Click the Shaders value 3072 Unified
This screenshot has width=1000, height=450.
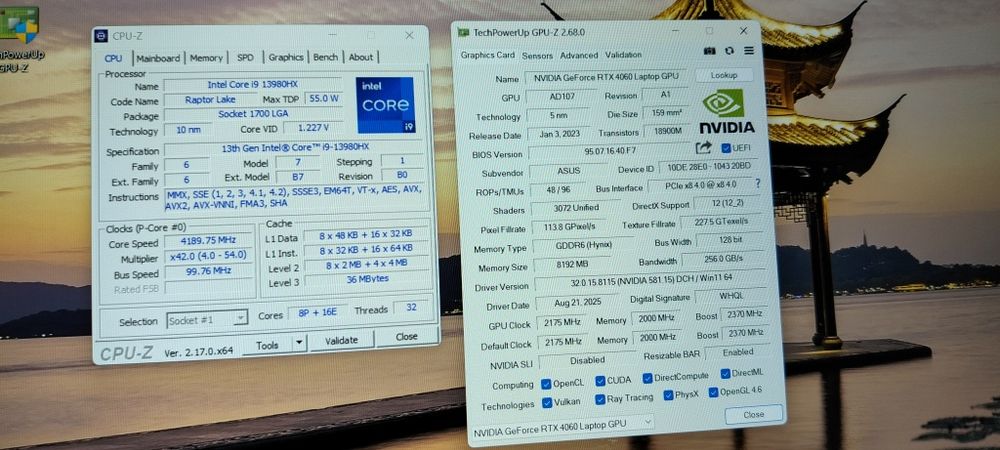pos(576,207)
